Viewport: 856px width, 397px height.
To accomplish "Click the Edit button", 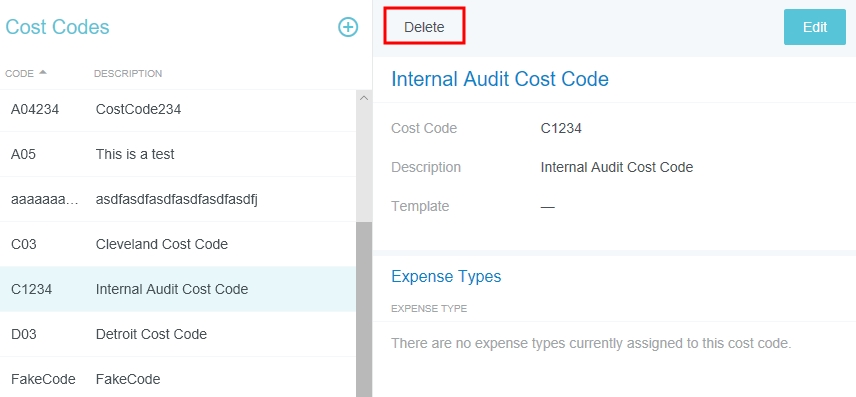I will tap(815, 27).
